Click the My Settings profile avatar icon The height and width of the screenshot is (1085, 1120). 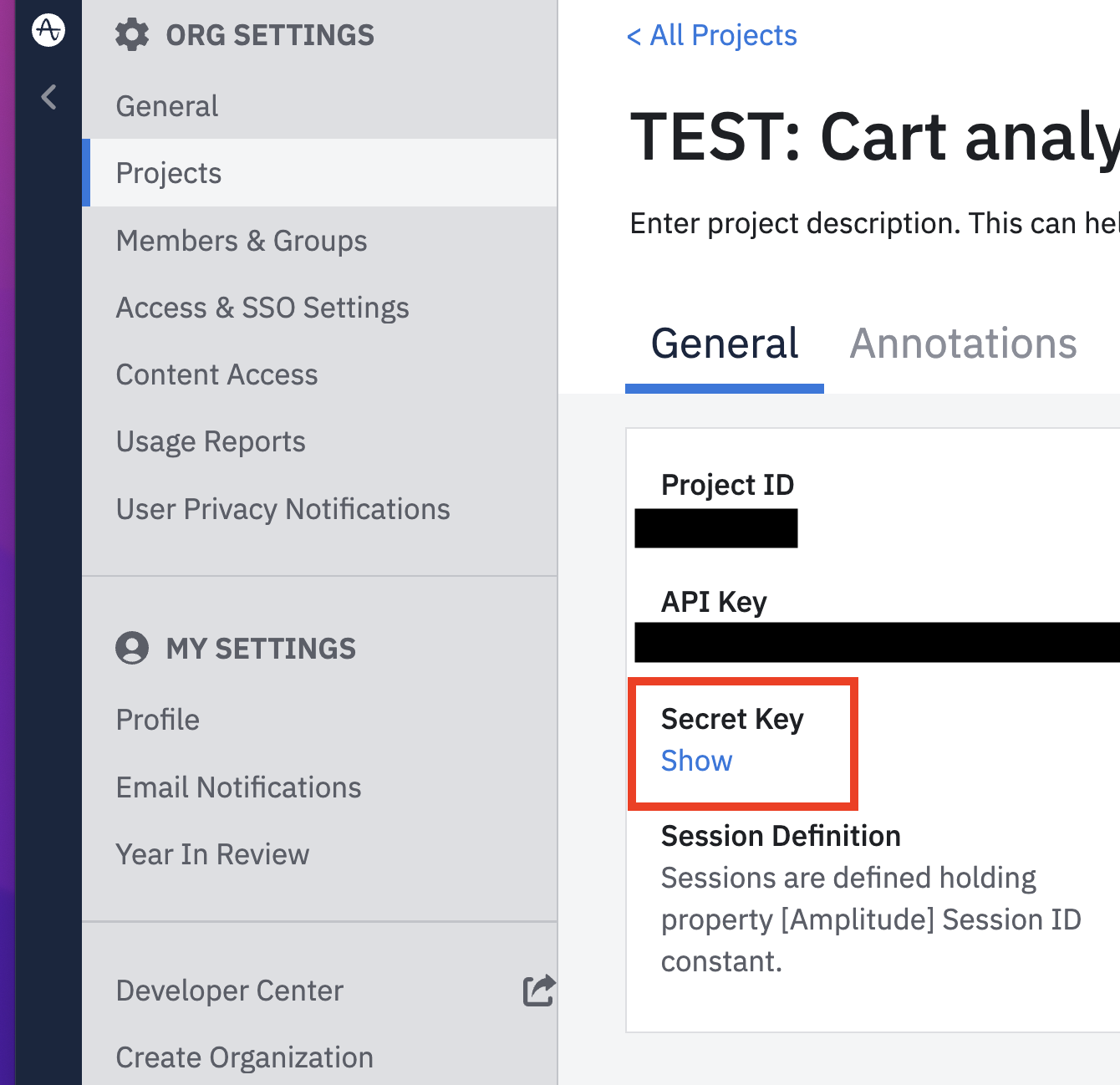[132, 648]
